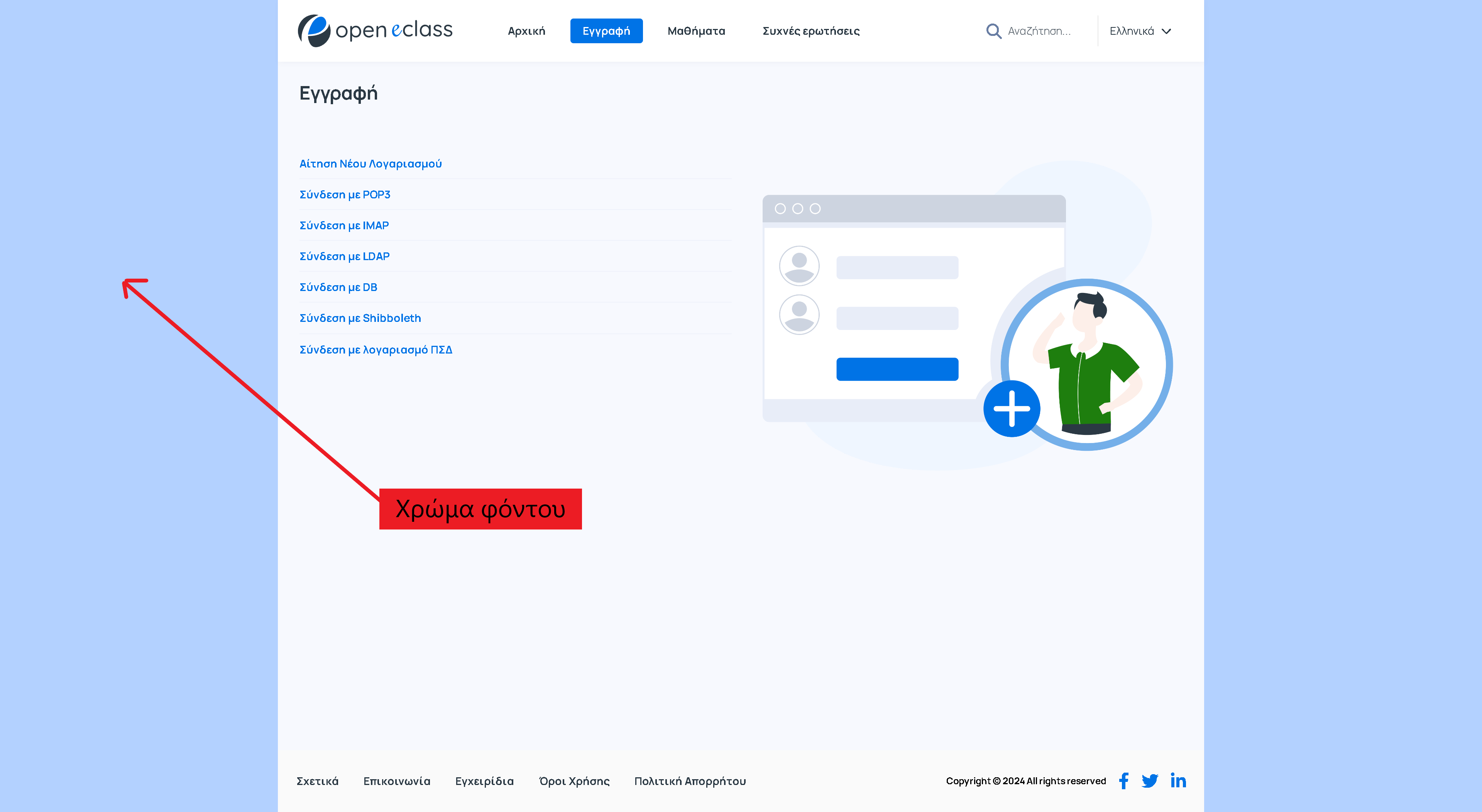
Task: Open the Συχνές ερωτήσεις menu item
Action: (x=810, y=31)
